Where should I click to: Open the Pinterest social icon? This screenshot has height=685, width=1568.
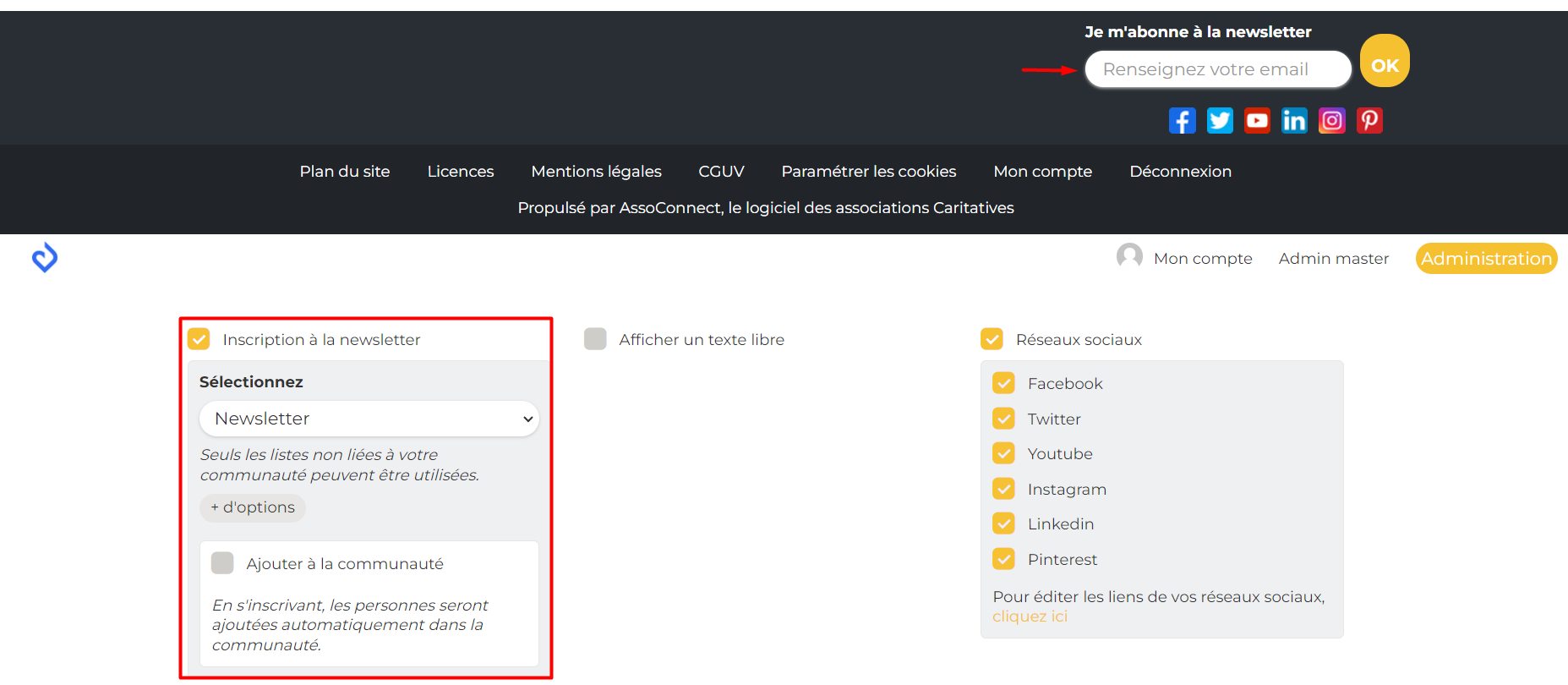1369,121
